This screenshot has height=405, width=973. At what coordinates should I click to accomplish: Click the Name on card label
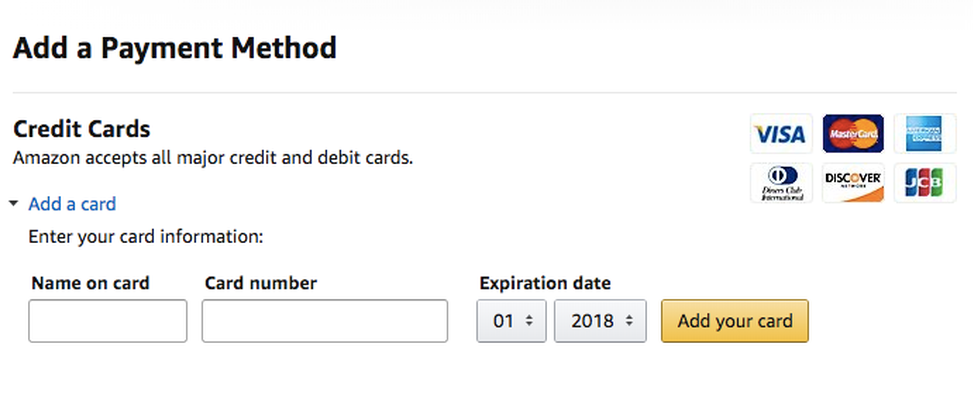tap(91, 283)
